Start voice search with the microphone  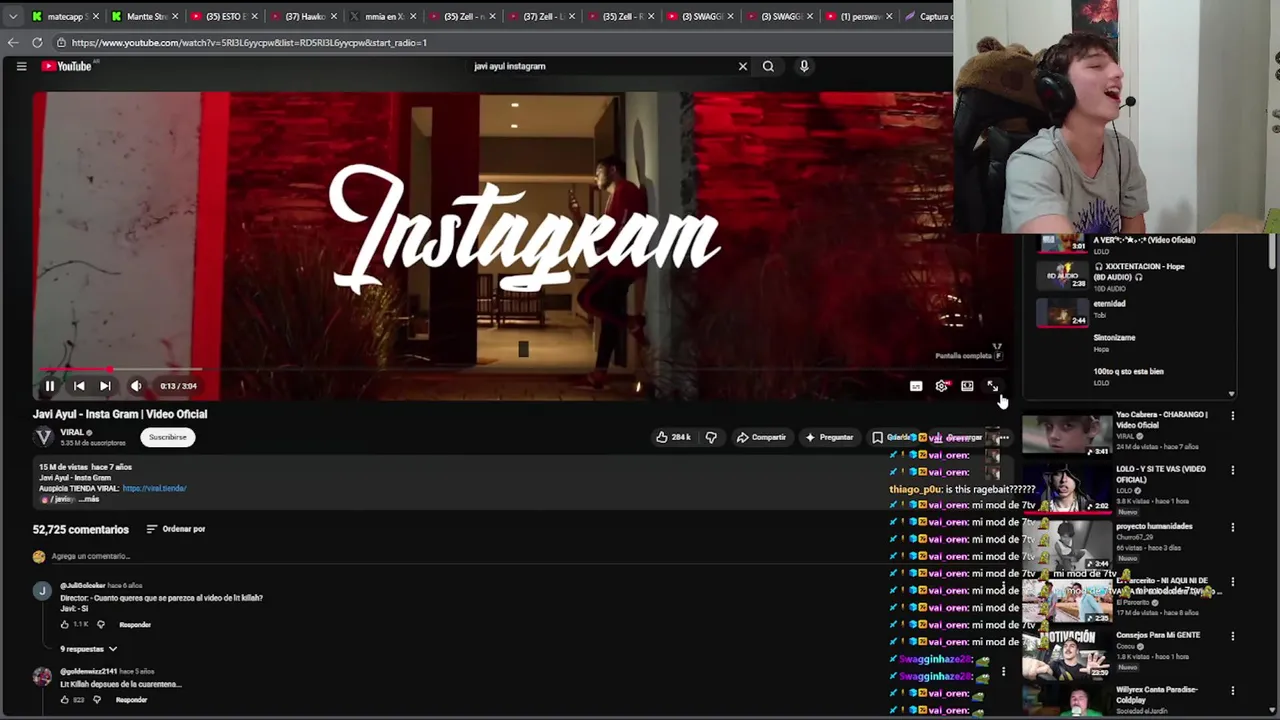click(804, 66)
